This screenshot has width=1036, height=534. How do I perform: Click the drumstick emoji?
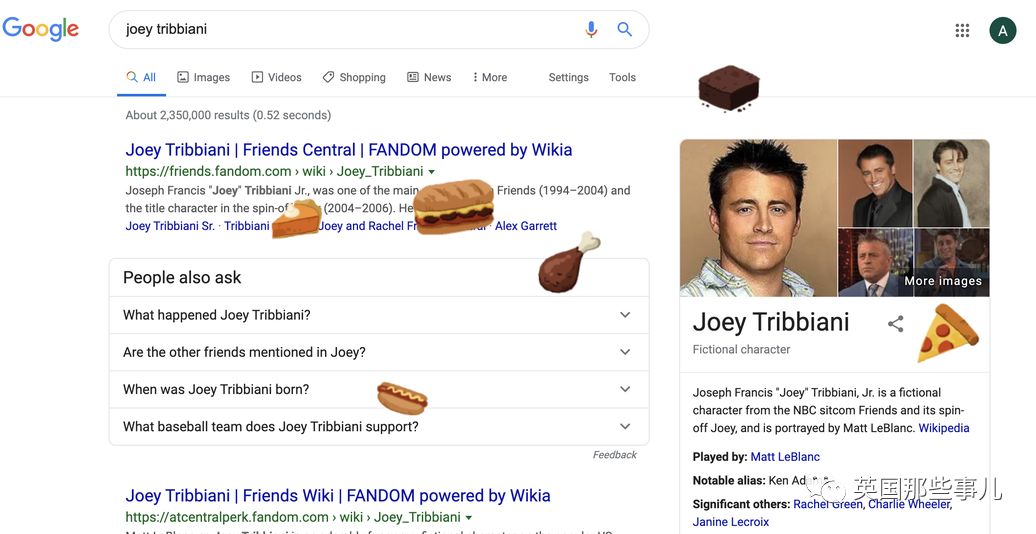[x=566, y=264]
